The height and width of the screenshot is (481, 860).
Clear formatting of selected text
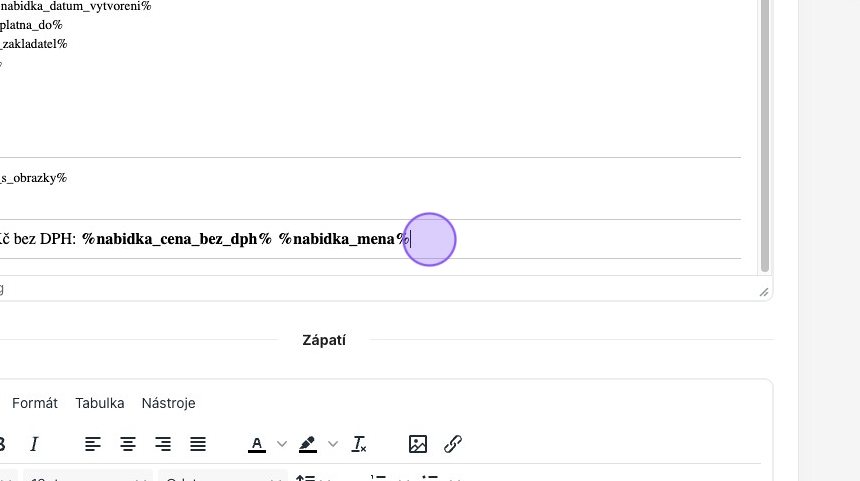tap(360, 444)
